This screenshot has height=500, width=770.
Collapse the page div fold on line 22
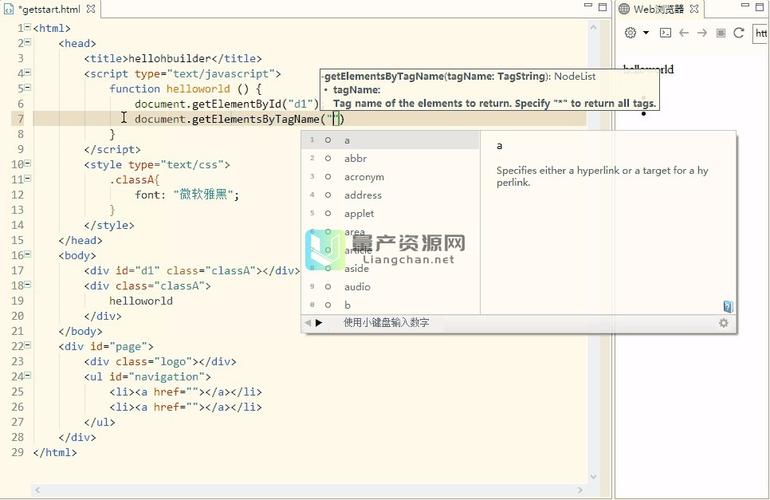(x=28, y=345)
